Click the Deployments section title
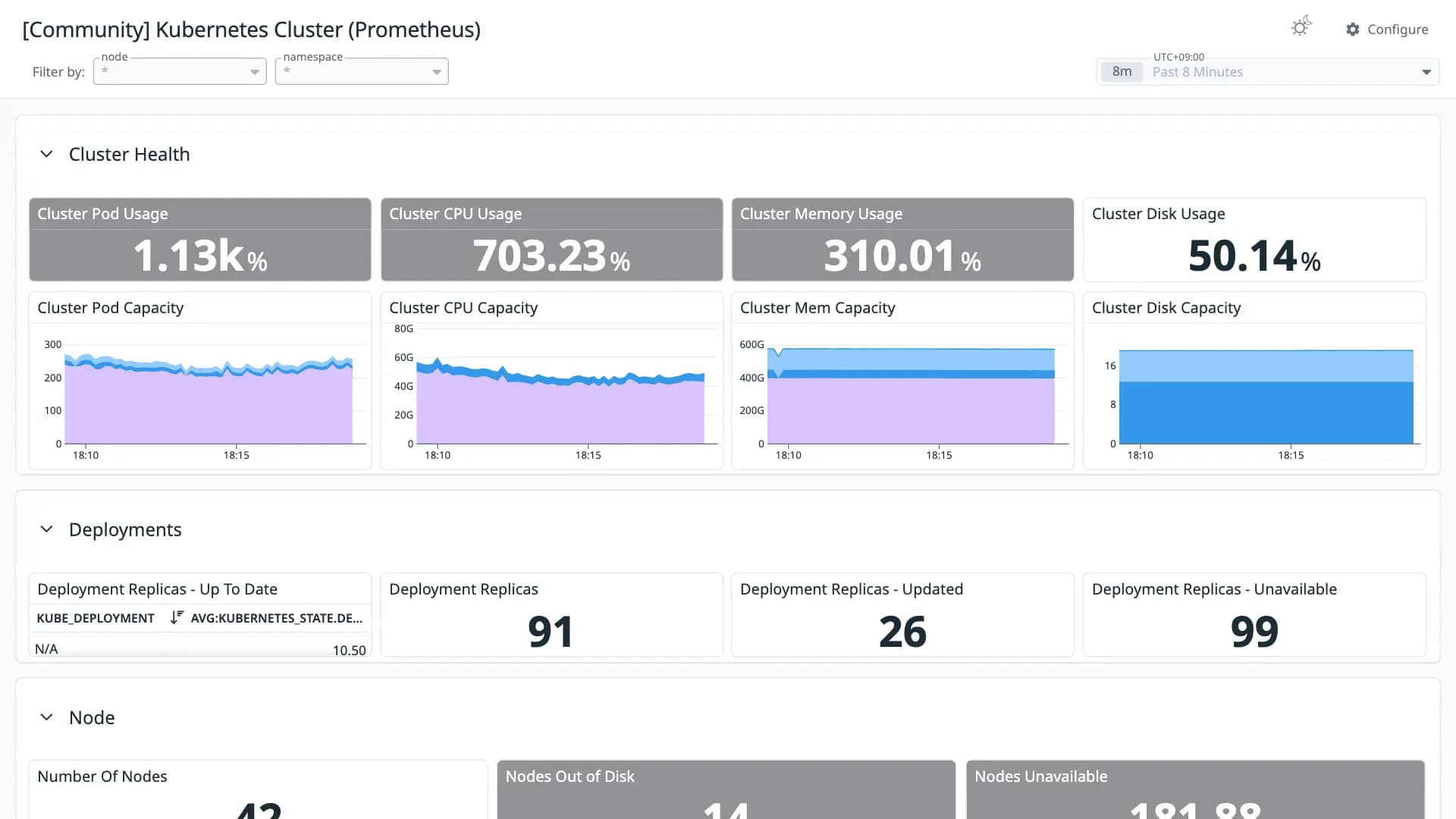 click(125, 529)
